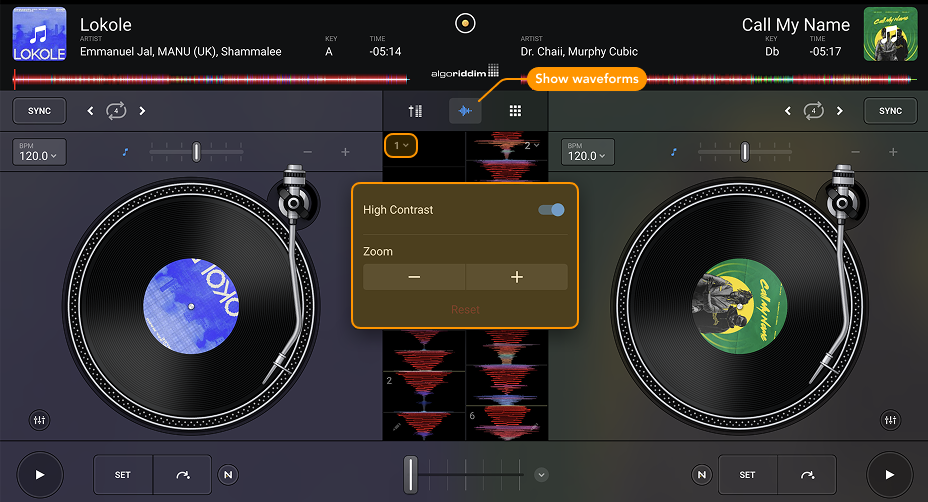Toggle the loop on the right deck

(x=814, y=111)
